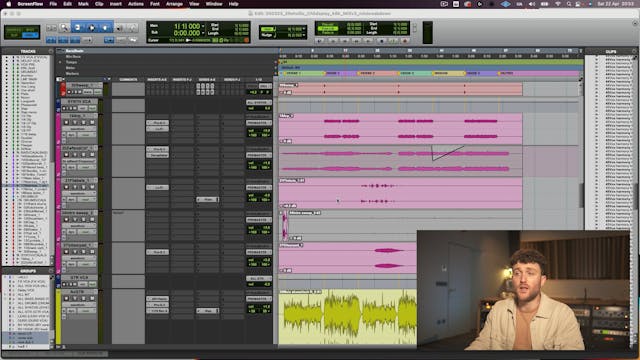
Task: Open the edit window view selector icon
Action: pos(60,79)
